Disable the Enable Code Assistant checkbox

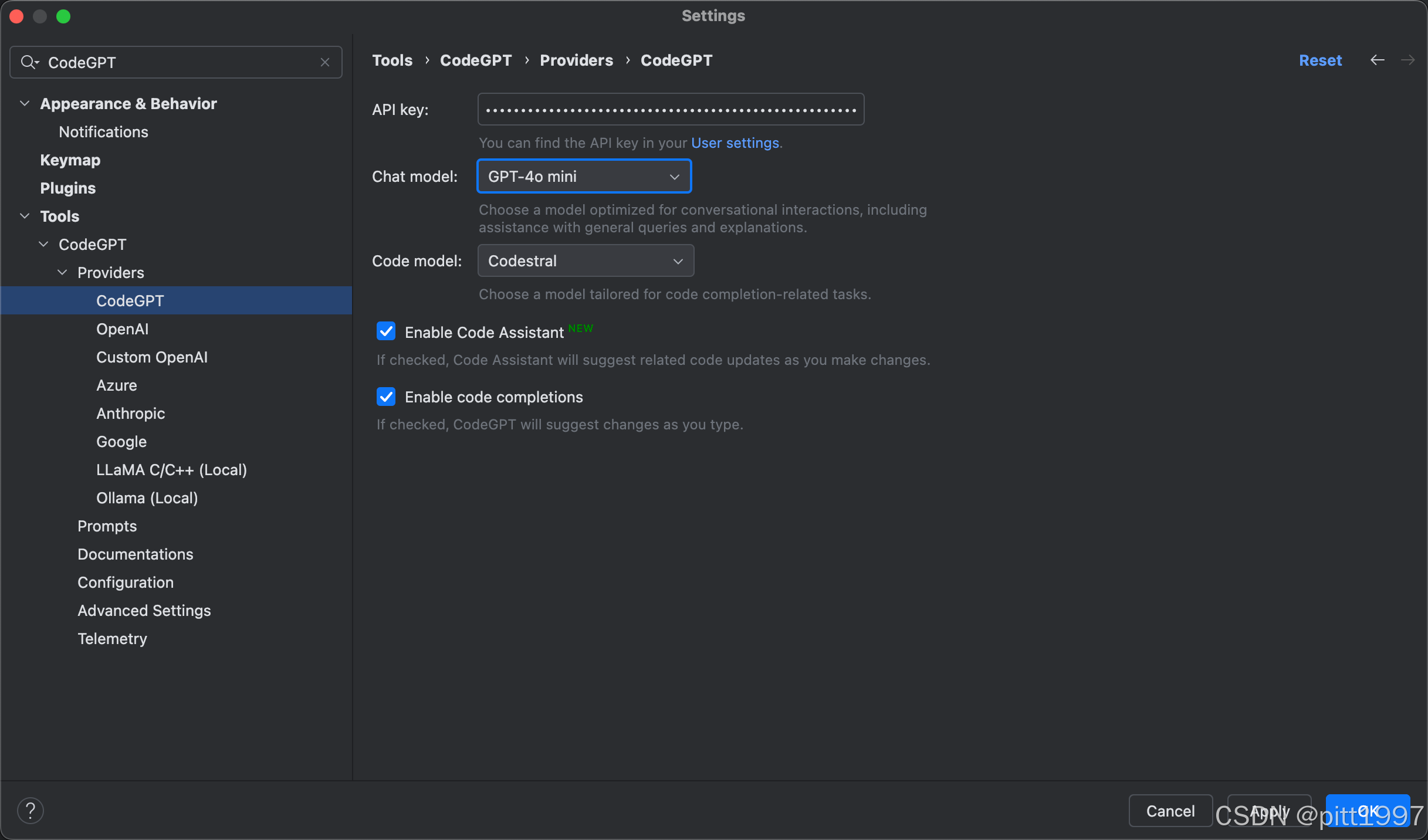point(385,331)
